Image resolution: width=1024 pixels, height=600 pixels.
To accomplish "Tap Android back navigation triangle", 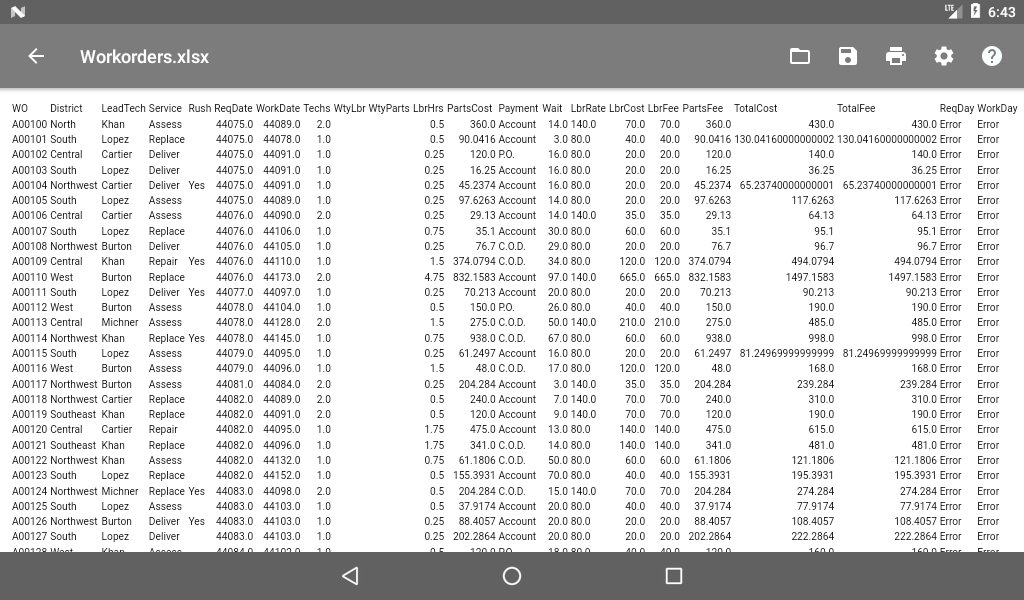I will click(351, 575).
